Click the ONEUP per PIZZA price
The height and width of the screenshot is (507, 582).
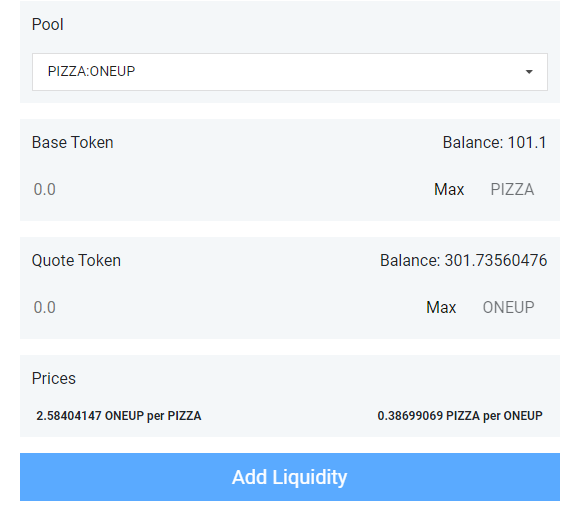click(119, 416)
